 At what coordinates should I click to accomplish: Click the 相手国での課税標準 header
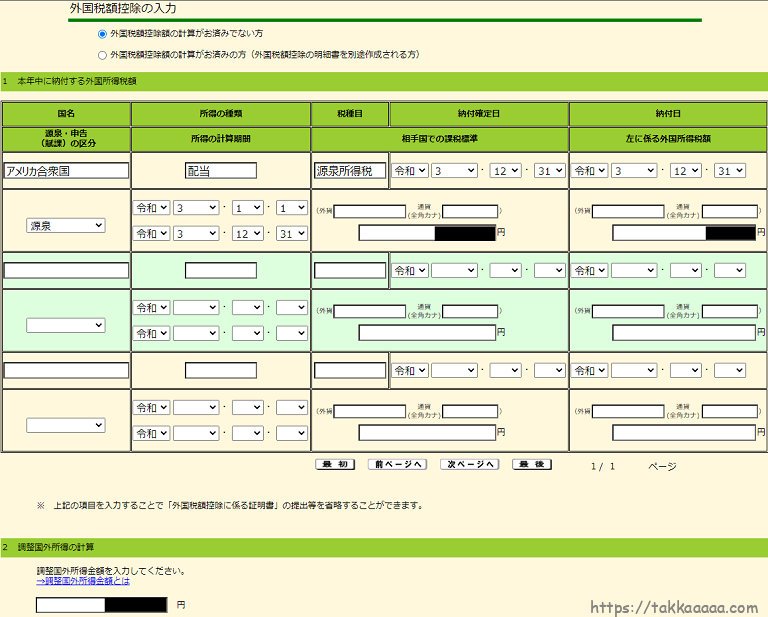[x=439, y=139]
